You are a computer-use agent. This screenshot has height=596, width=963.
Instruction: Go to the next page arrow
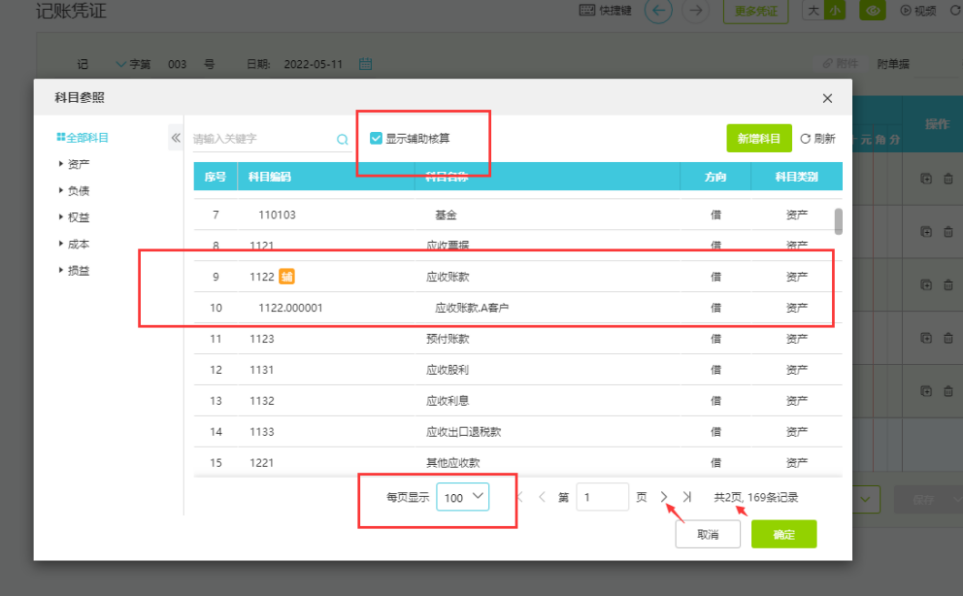pos(664,497)
